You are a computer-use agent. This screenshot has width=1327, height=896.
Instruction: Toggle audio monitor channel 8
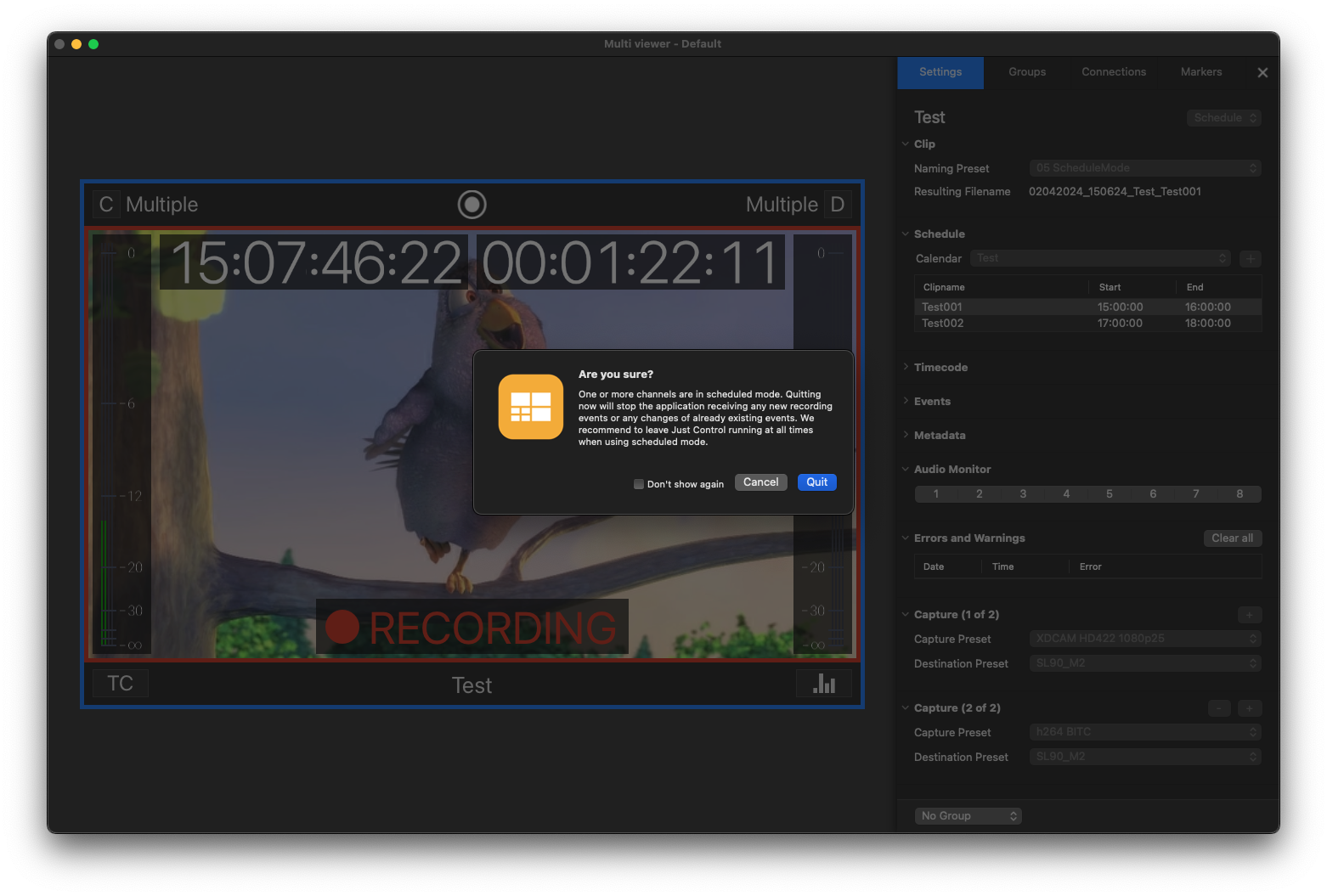pos(1239,494)
